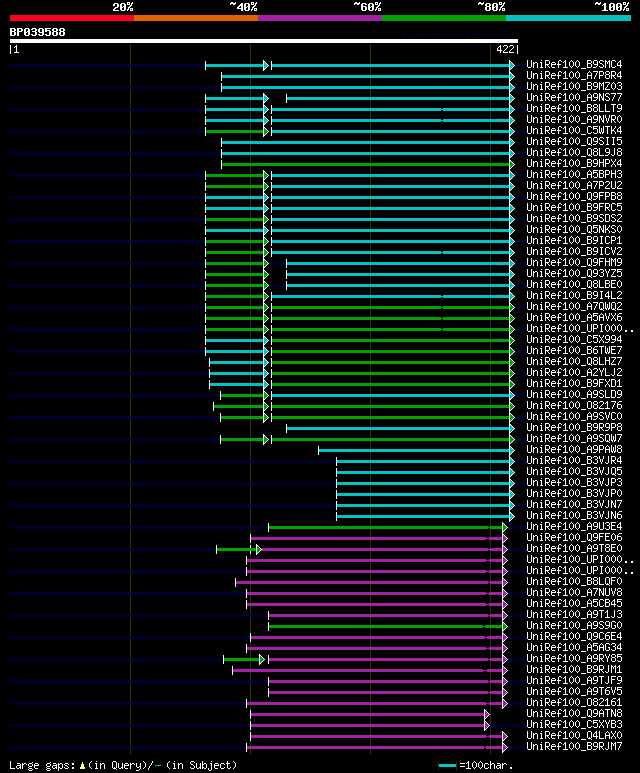
Task: Open hit UniRef100_A9SVC0
Action: 574,417
